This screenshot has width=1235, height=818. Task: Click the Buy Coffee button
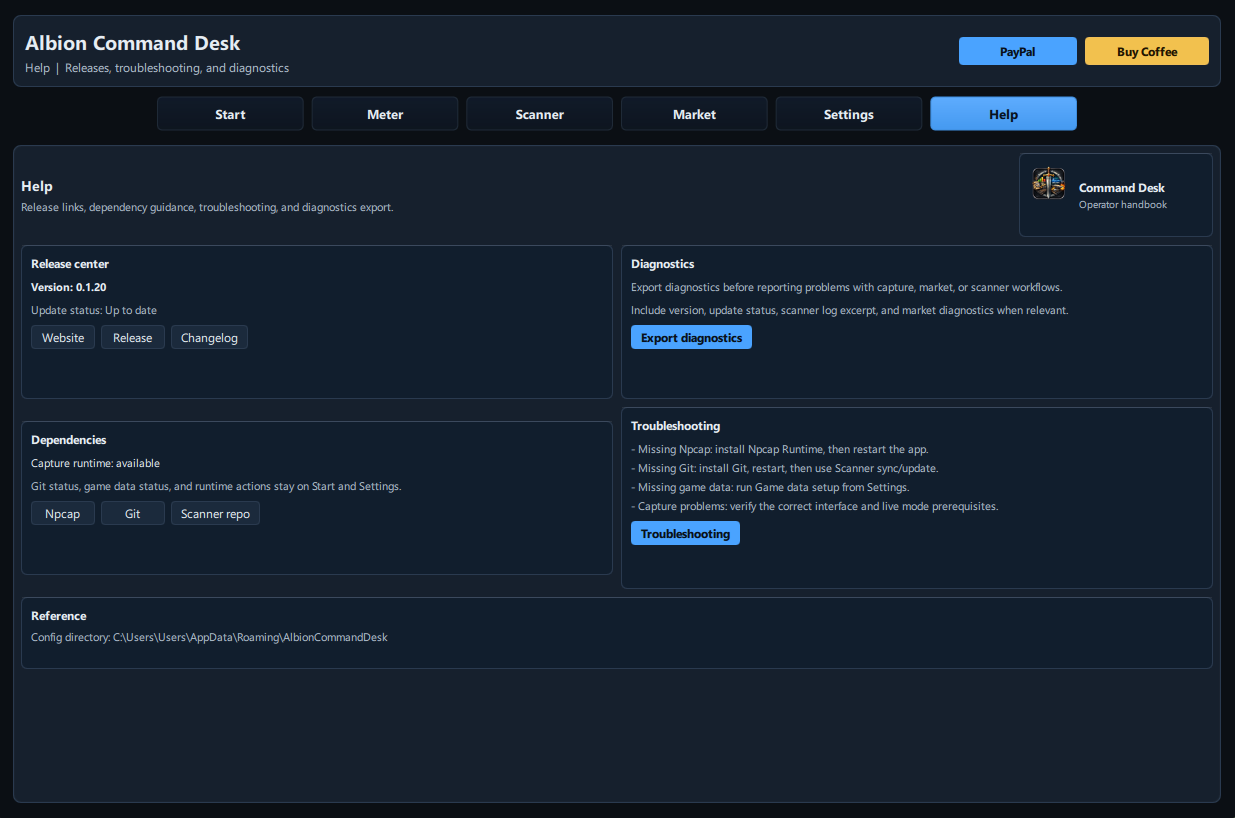coord(1146,50)
